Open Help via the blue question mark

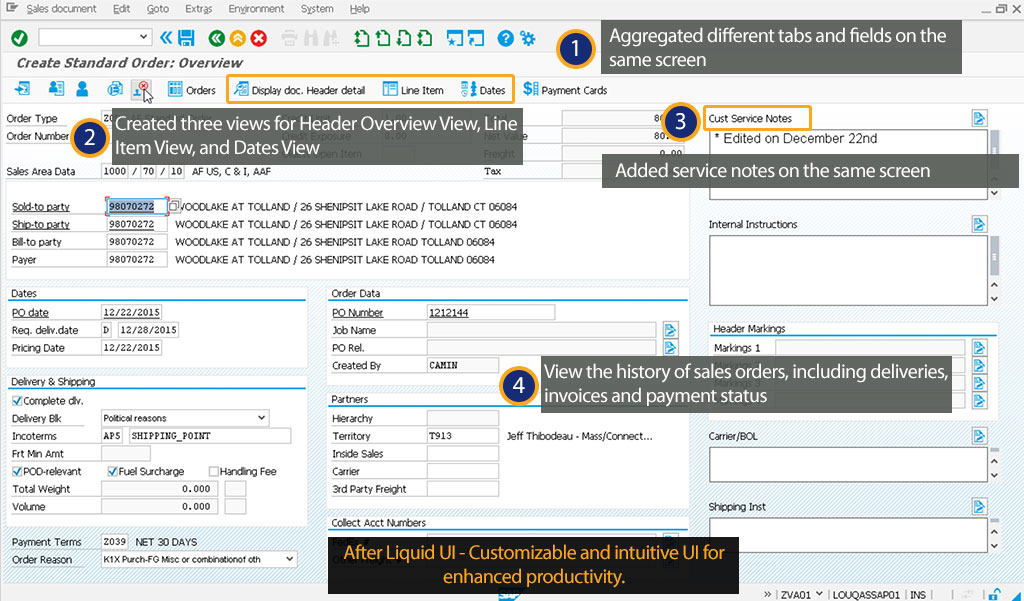coord(506,38)
